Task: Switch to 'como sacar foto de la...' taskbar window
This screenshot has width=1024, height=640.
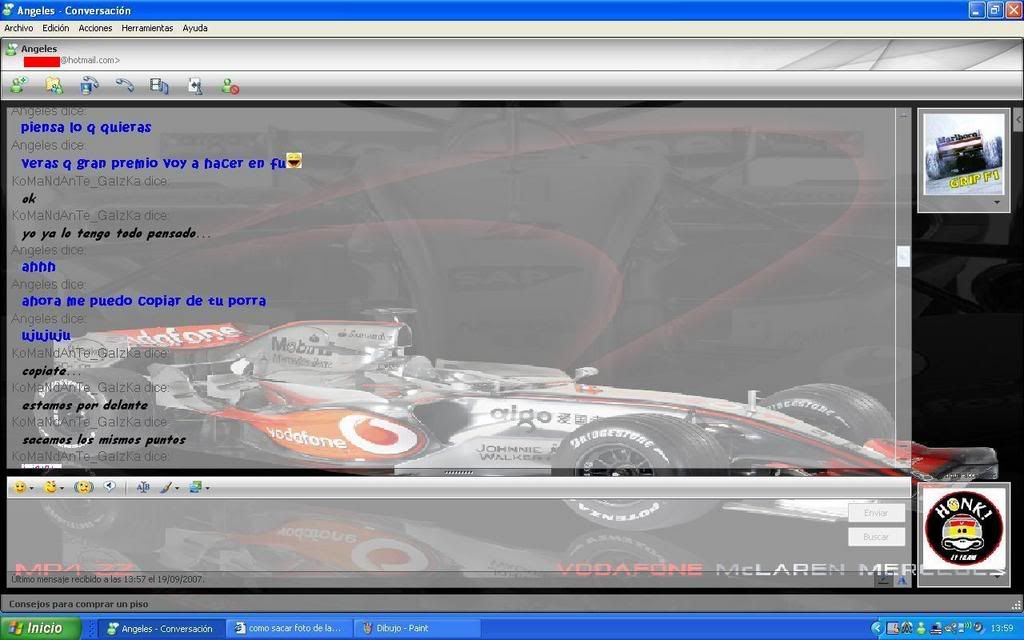Action: 289,628
